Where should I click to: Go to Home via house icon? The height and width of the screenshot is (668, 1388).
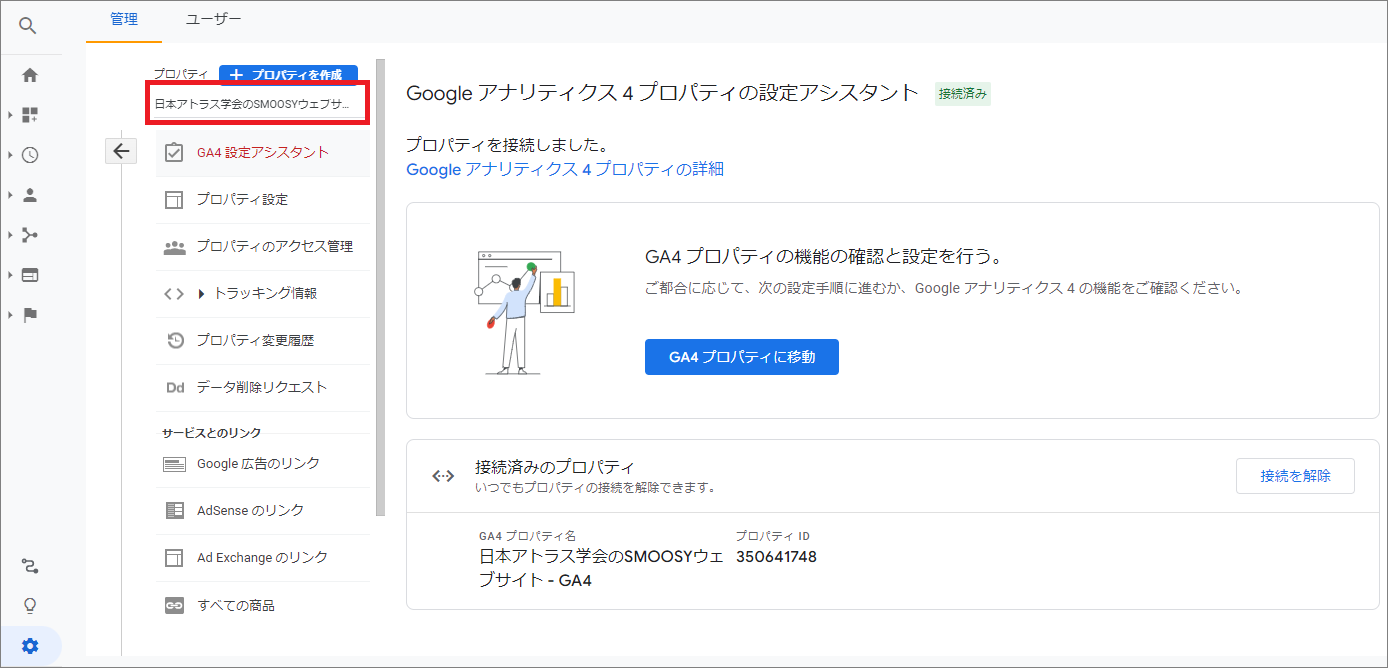coord(30,75)
